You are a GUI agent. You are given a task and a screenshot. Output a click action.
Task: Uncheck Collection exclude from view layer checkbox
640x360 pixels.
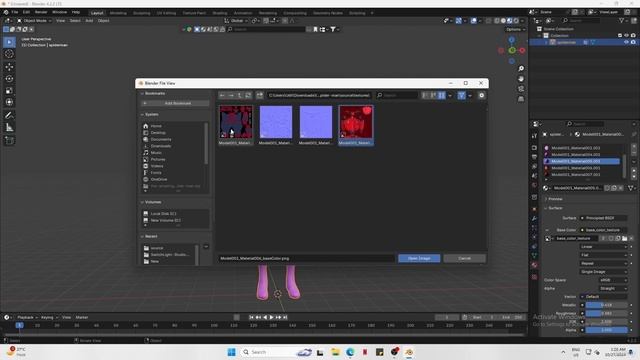point(620,36)
